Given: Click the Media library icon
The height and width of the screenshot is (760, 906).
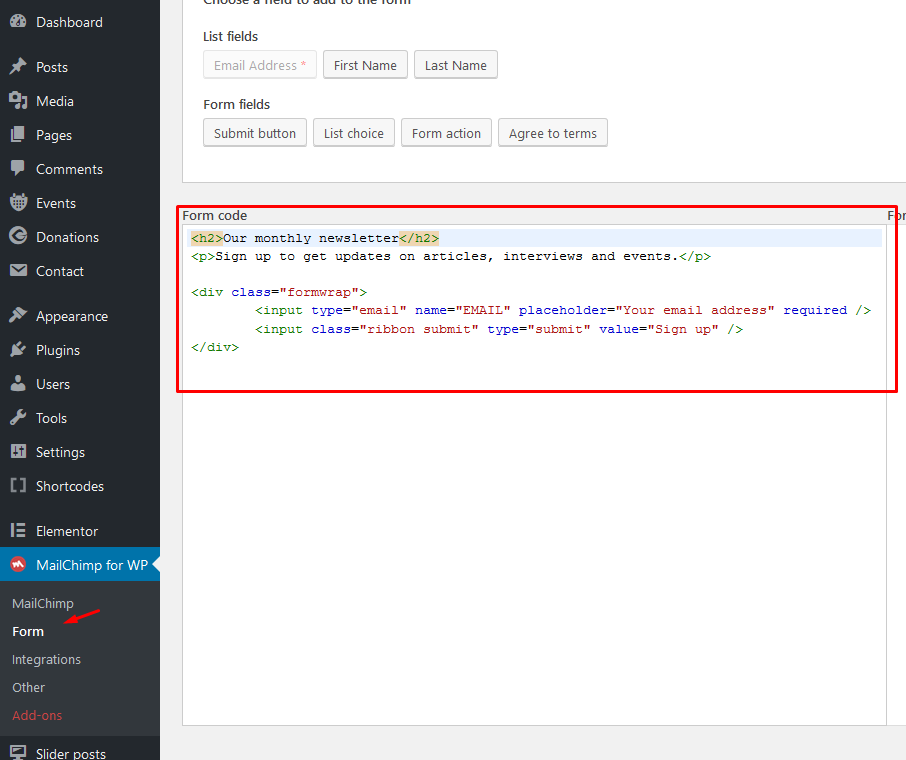Looking at the screenshot, I should (x=18, y=101).
